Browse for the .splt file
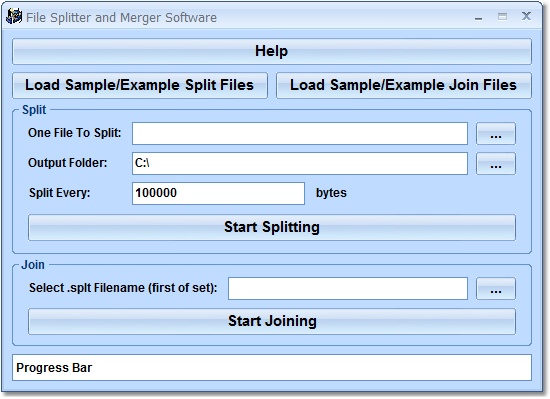Screen dimensions: 550x399 coord(496,289)
